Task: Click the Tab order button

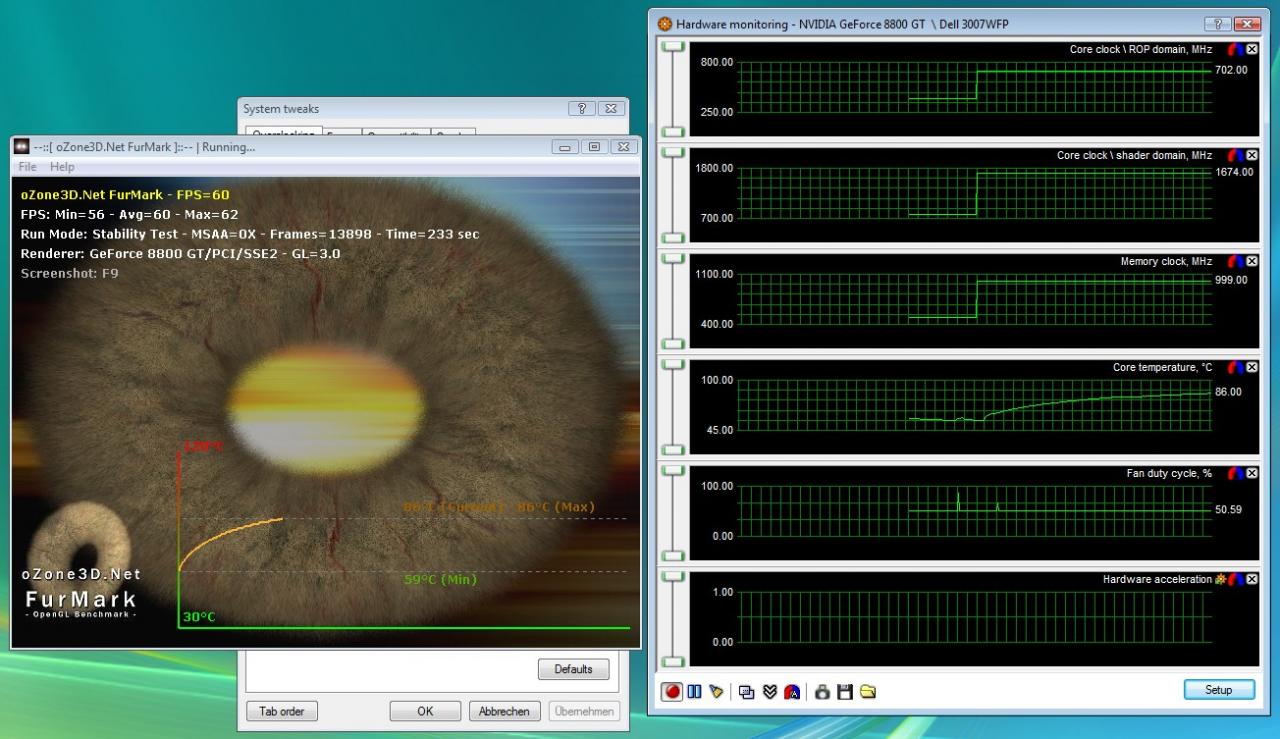Action: [282, 711]
